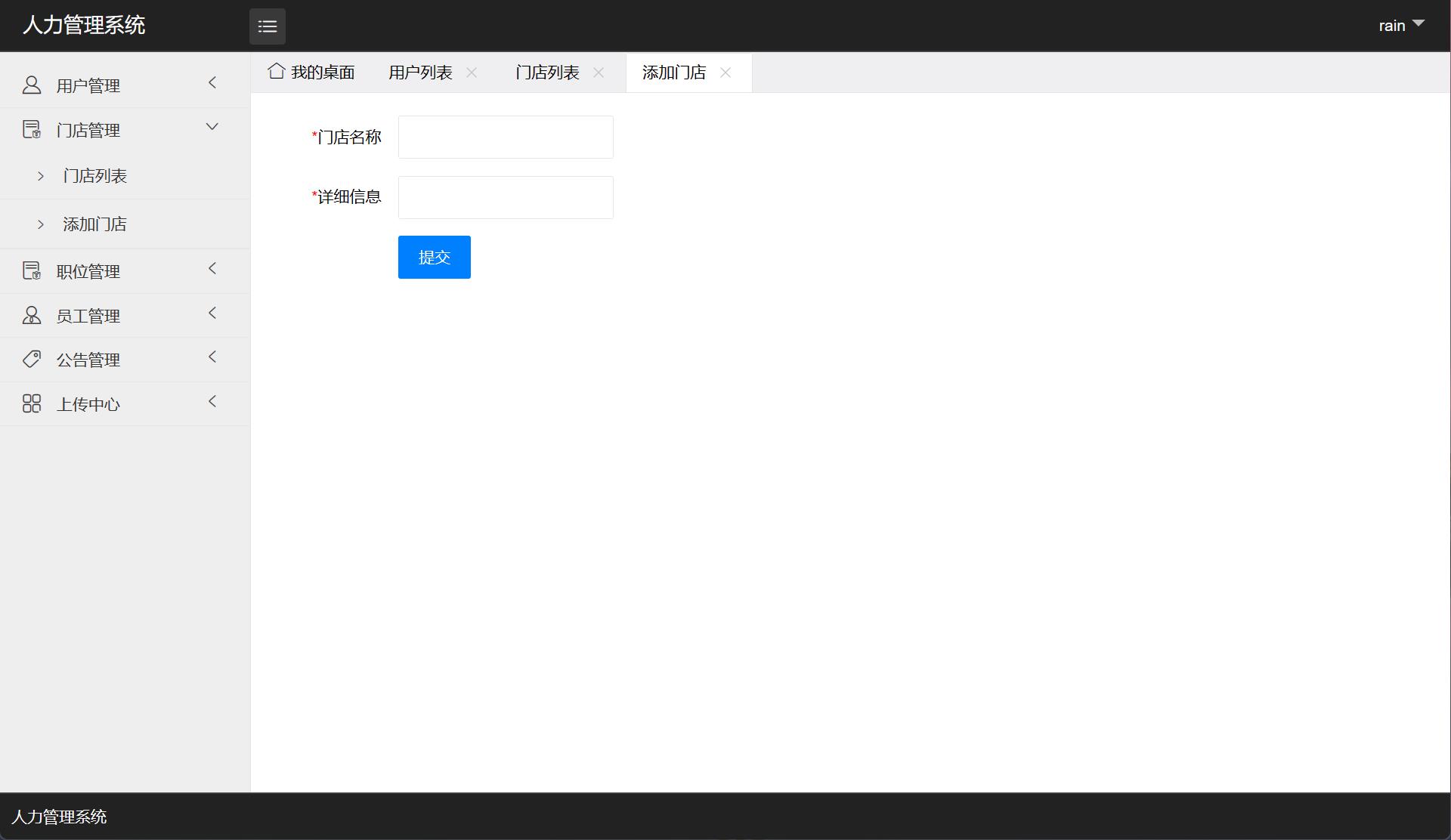Open the rain user dropdown menu
The width and height of the screenshot is (1451, 840).
(x=1400, y=25)
